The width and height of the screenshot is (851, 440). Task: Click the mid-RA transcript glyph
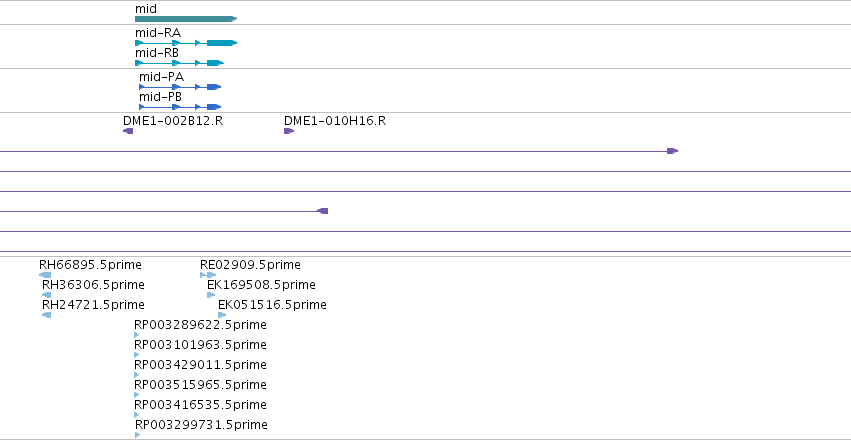point(186,43)
